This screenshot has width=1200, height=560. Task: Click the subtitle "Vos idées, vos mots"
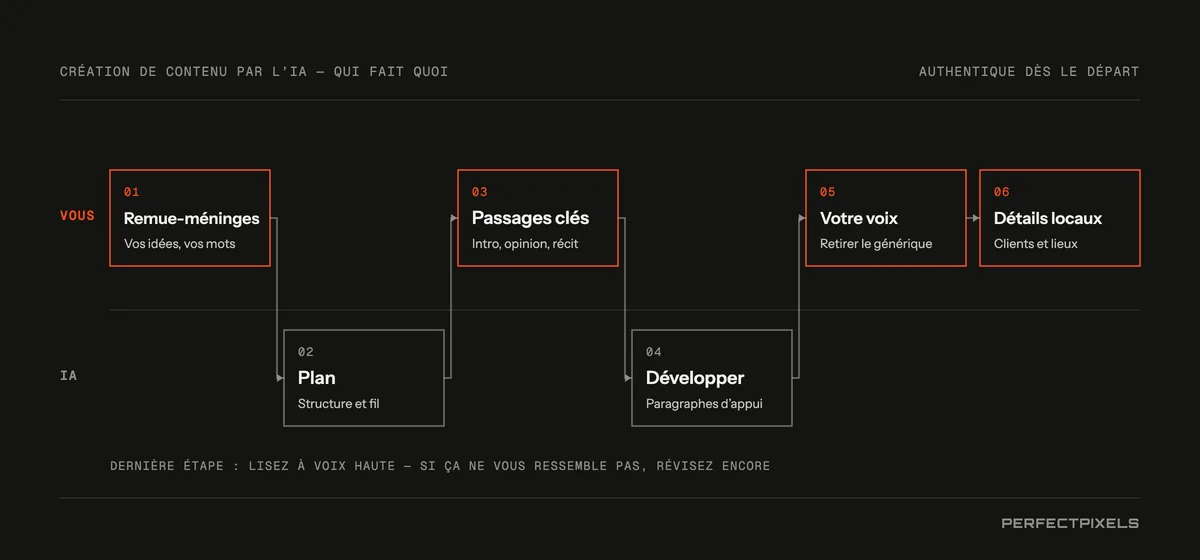(x=180, y=244)
